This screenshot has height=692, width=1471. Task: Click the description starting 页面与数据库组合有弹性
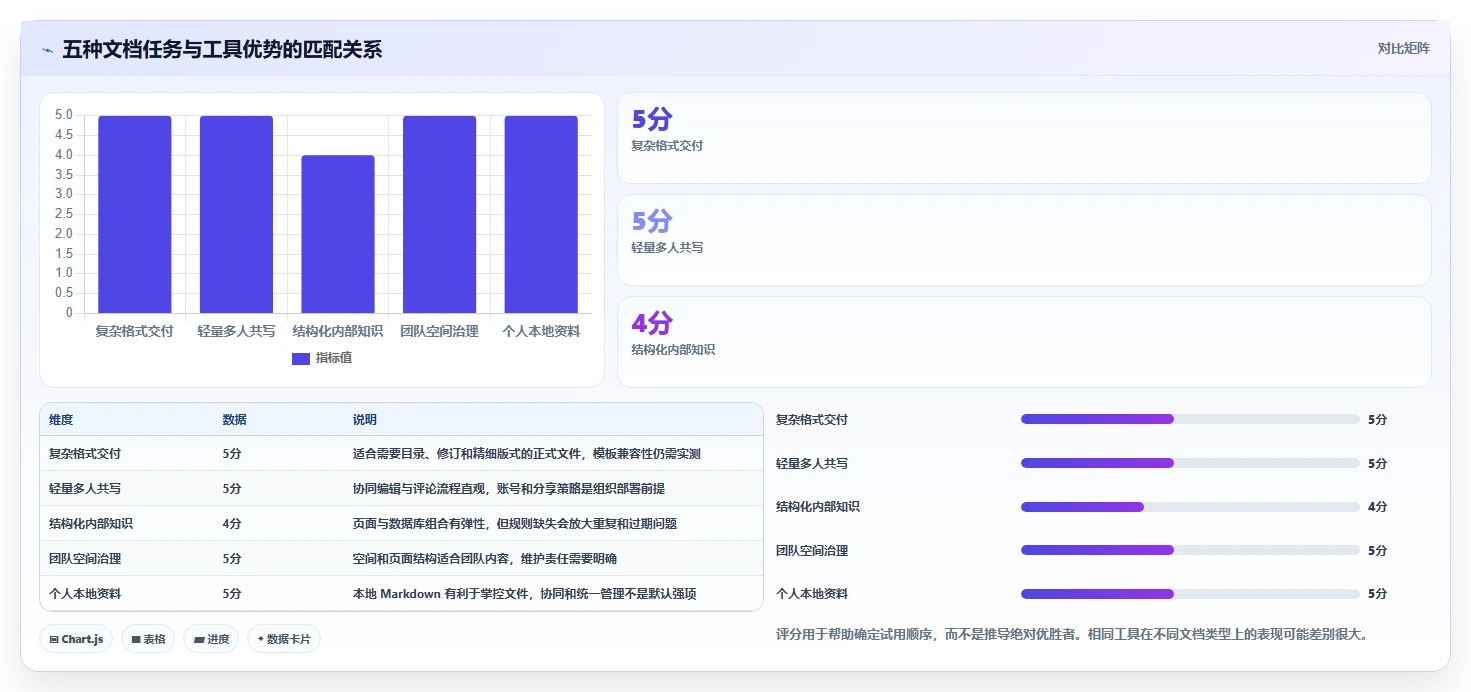(515, 524)
